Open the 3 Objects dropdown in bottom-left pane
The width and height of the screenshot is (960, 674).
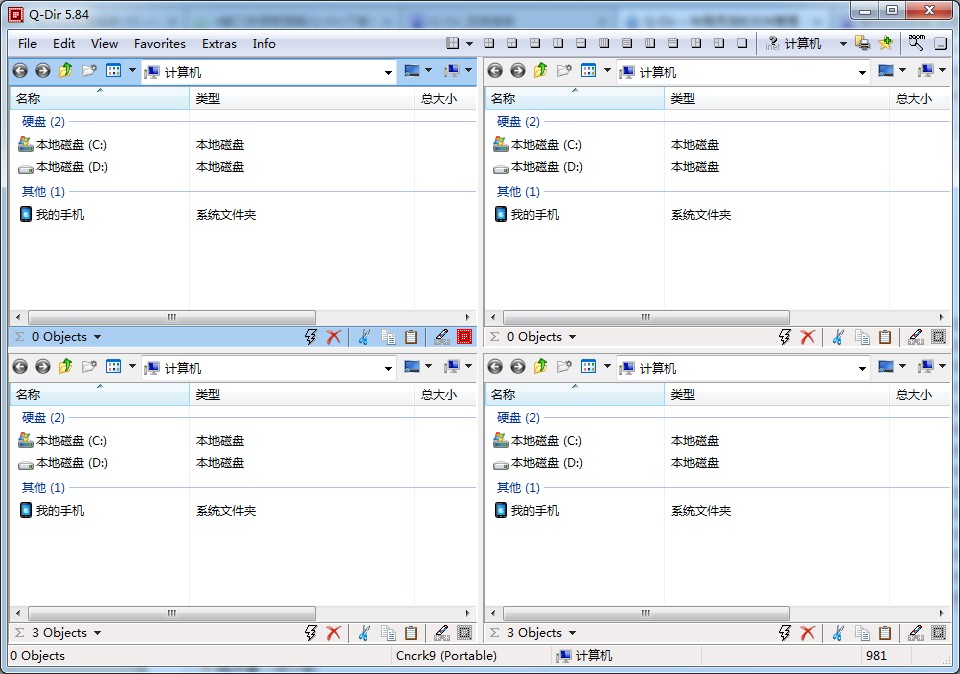point(97,632)
